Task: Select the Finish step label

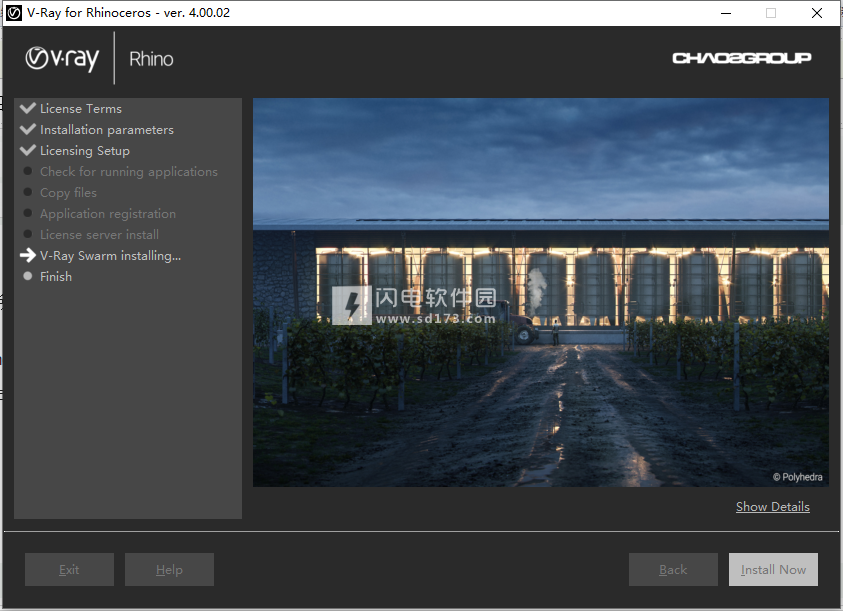Action: coord(55,276)
